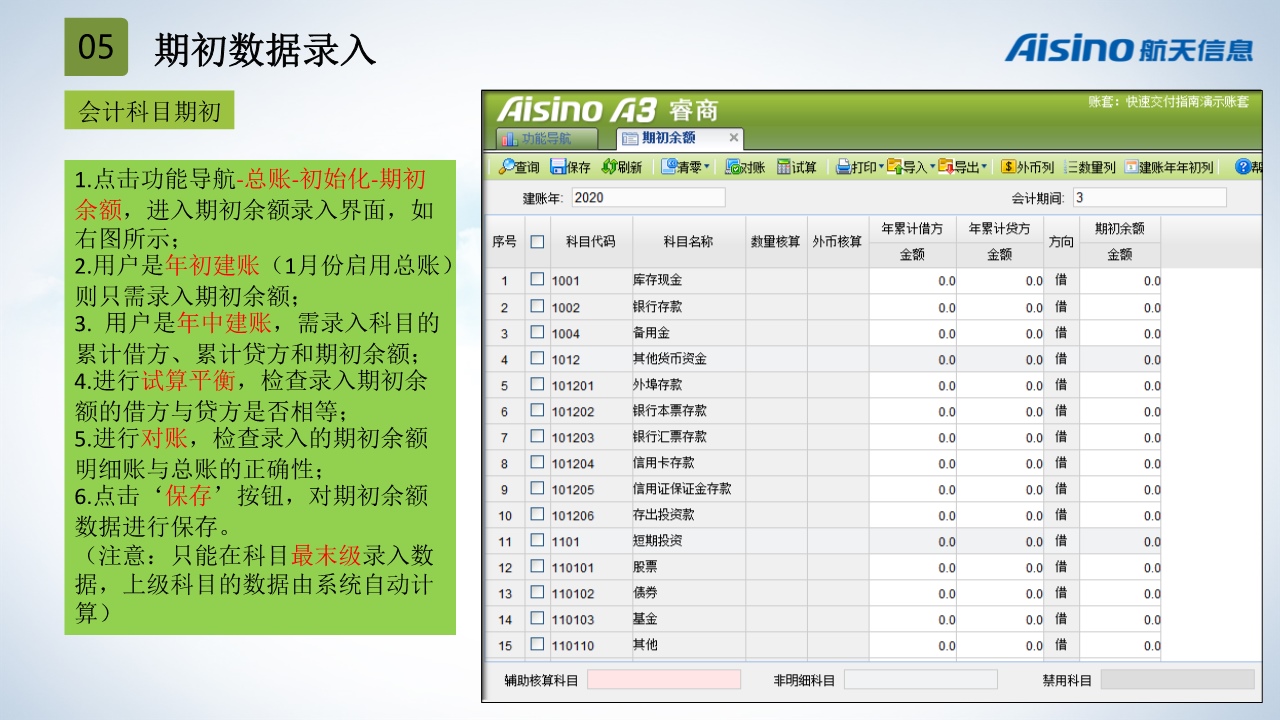Click the 试算 (Trial balance) calculator icon
This screenshot has height=720, width=1280.
pyautogui.click(x=785, y=167)
